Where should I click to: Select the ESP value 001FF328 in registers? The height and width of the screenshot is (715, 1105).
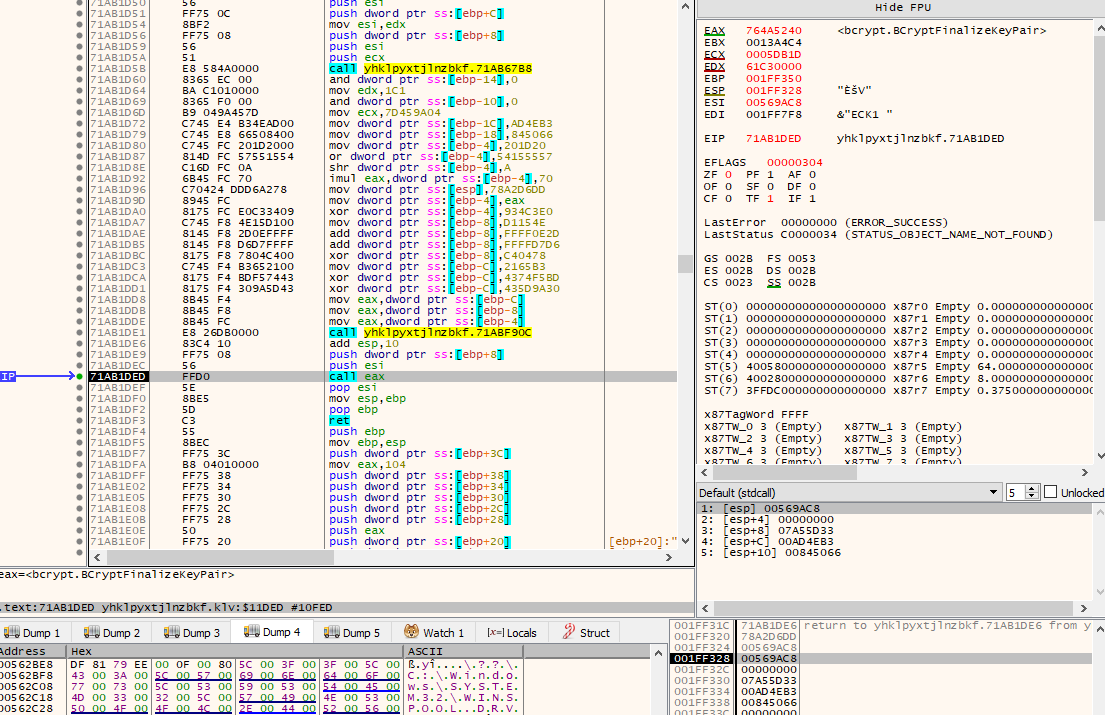coord(774,90)
